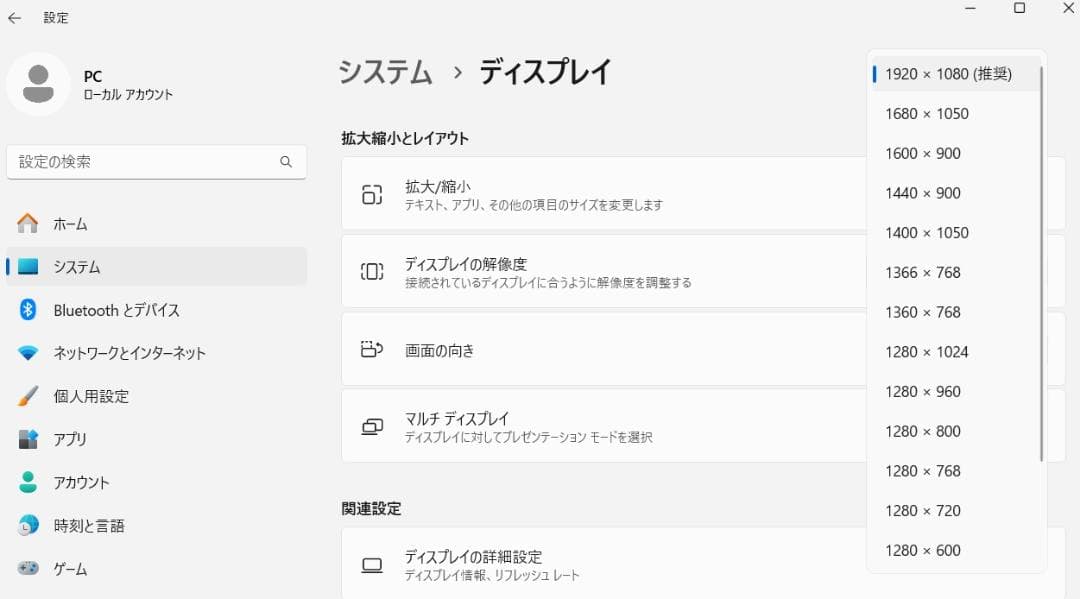Click the PC account avatar
This screenshot has height=599, width=1080.
[x=38, y=85]
